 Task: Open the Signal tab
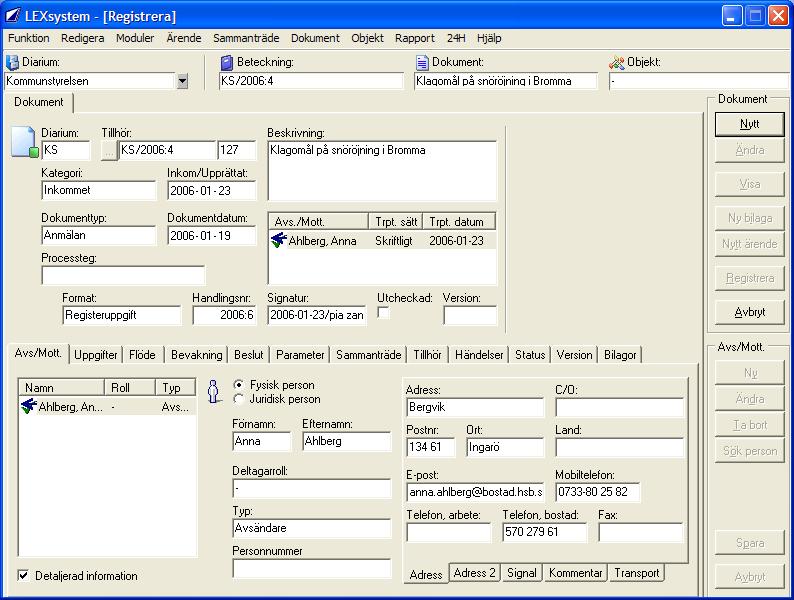(x=522, y=573)
